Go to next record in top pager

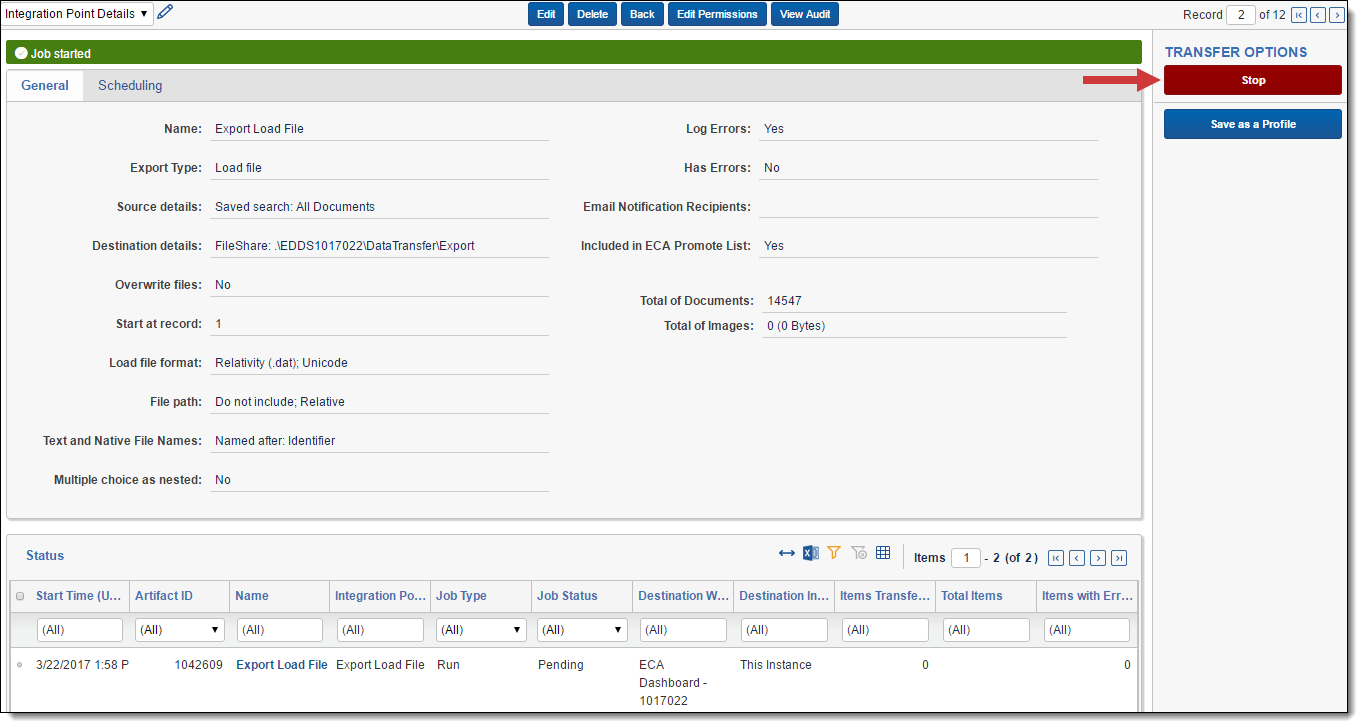point(1336,15)
